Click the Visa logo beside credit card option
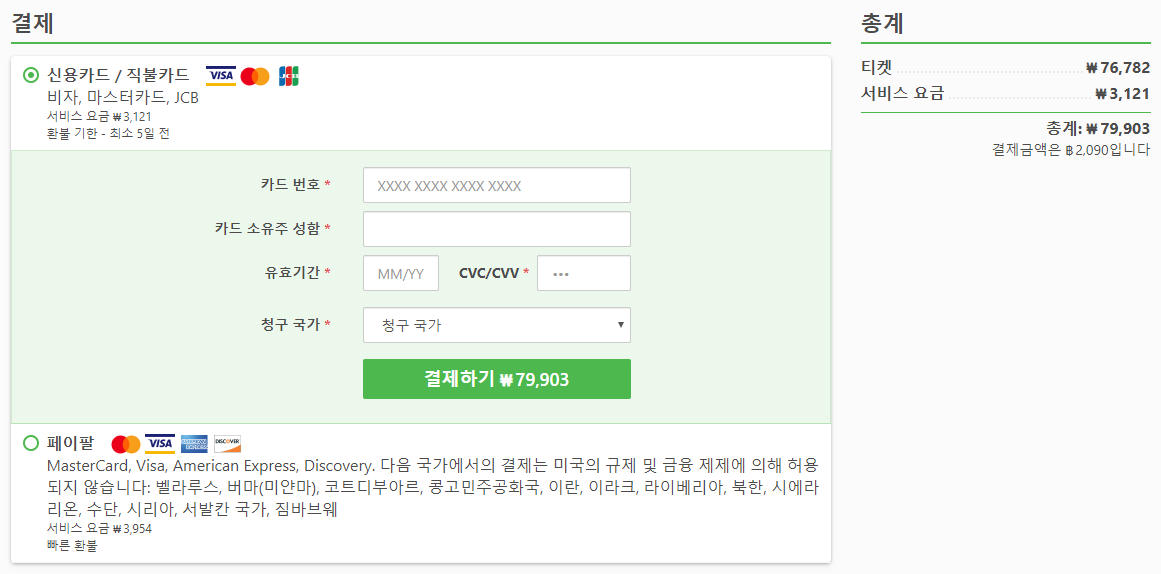Screen dimensions: 1161x574 221,76
